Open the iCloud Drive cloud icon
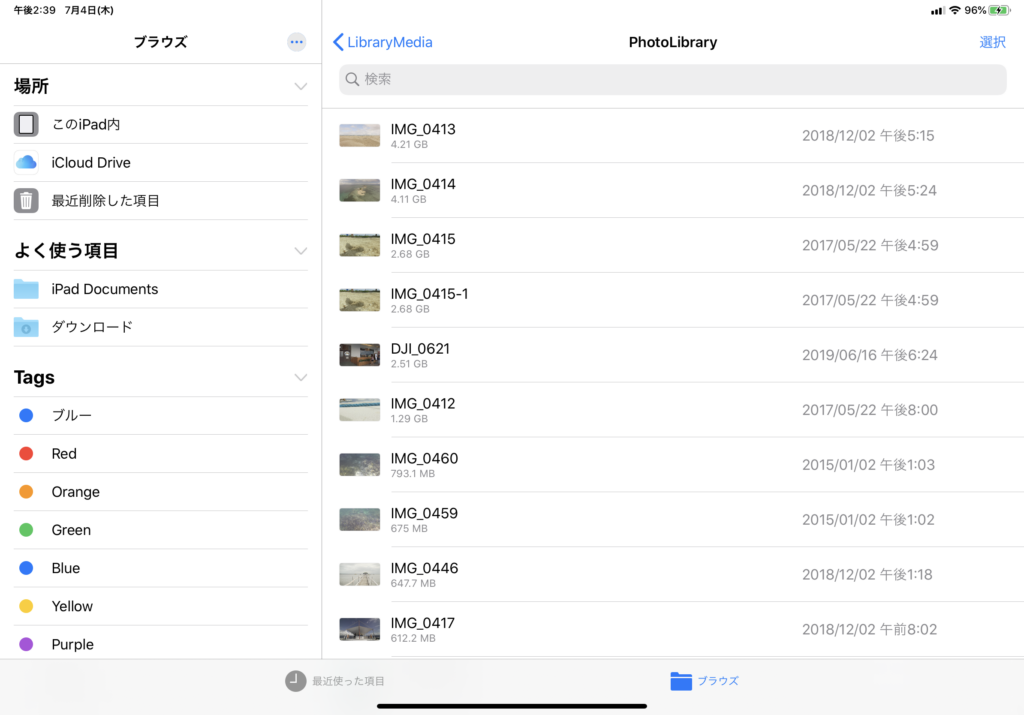 pos(26,163)
